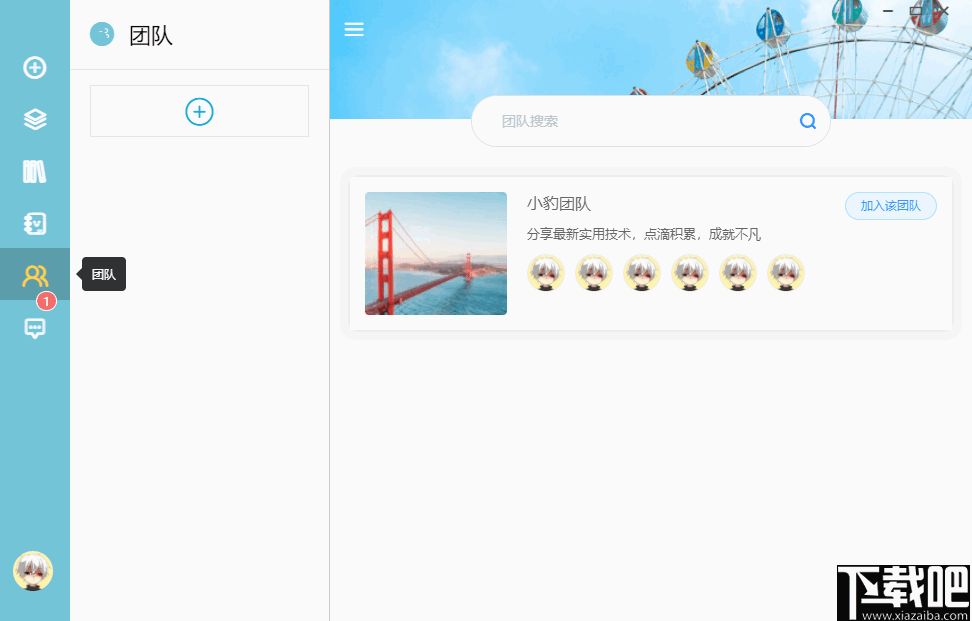Image resolution: width=972 pixels, height=621 pixels.
Task: Minimize the application window
Action: click(888, 11)
